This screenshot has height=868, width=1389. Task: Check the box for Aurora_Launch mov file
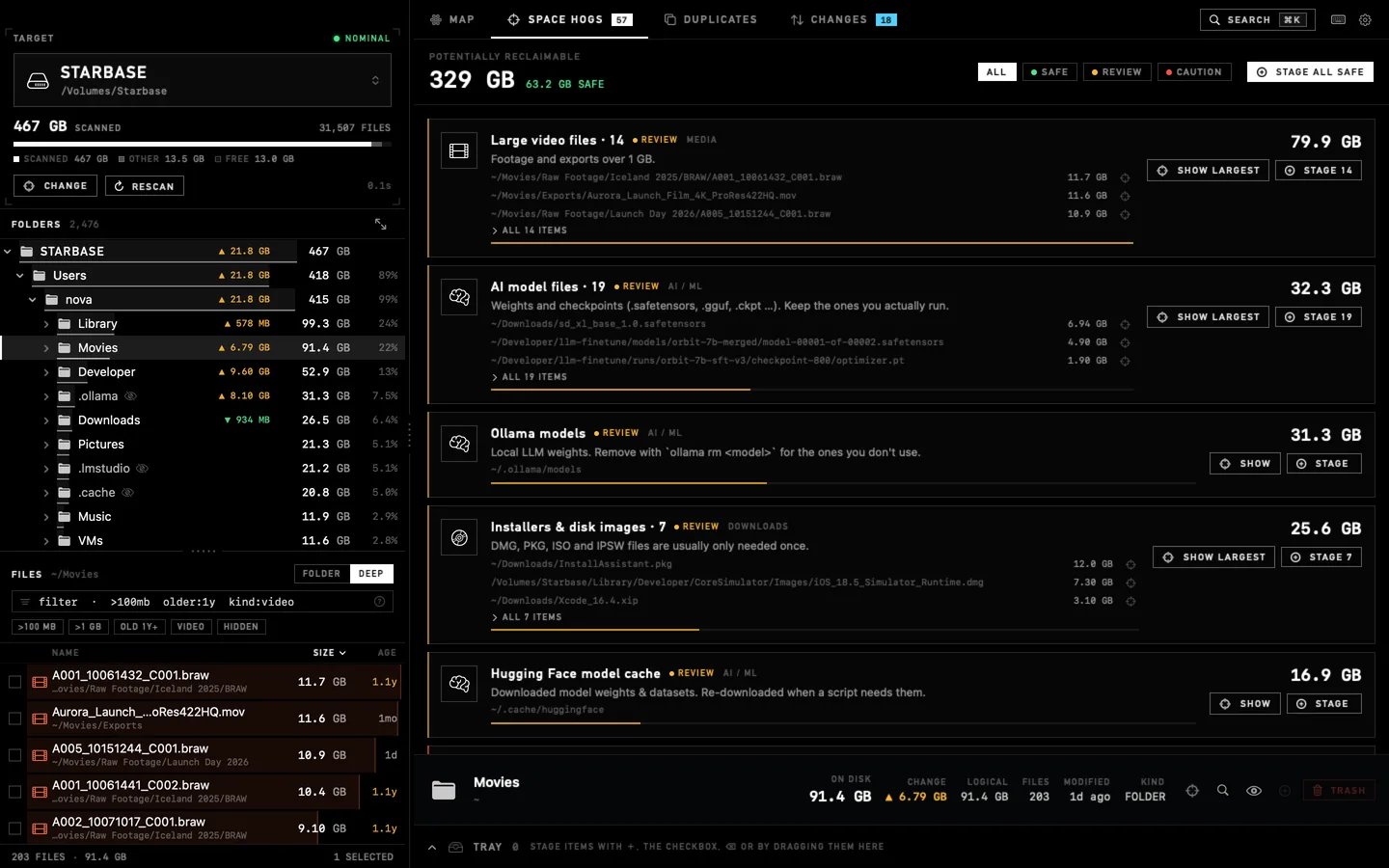pos(14,719)
